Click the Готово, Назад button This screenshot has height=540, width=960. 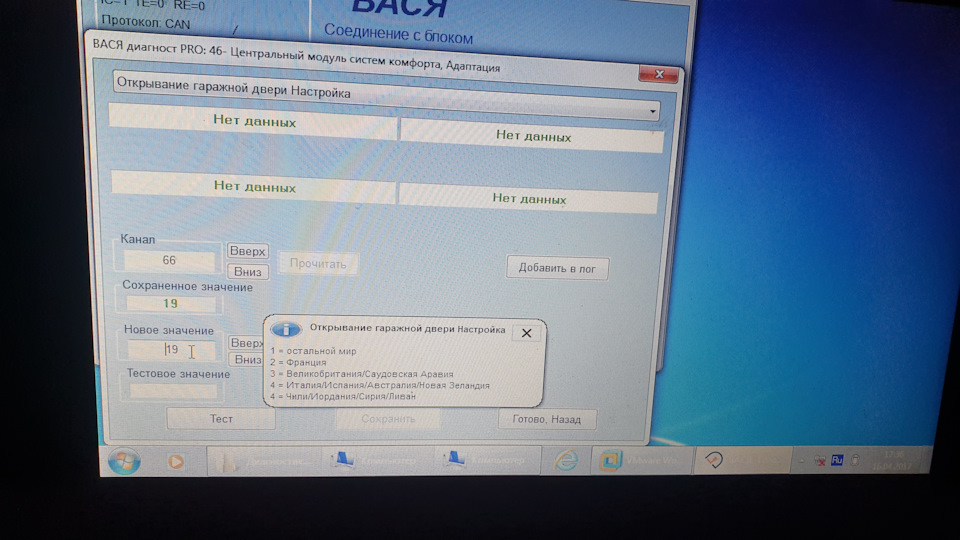point(547,419)
